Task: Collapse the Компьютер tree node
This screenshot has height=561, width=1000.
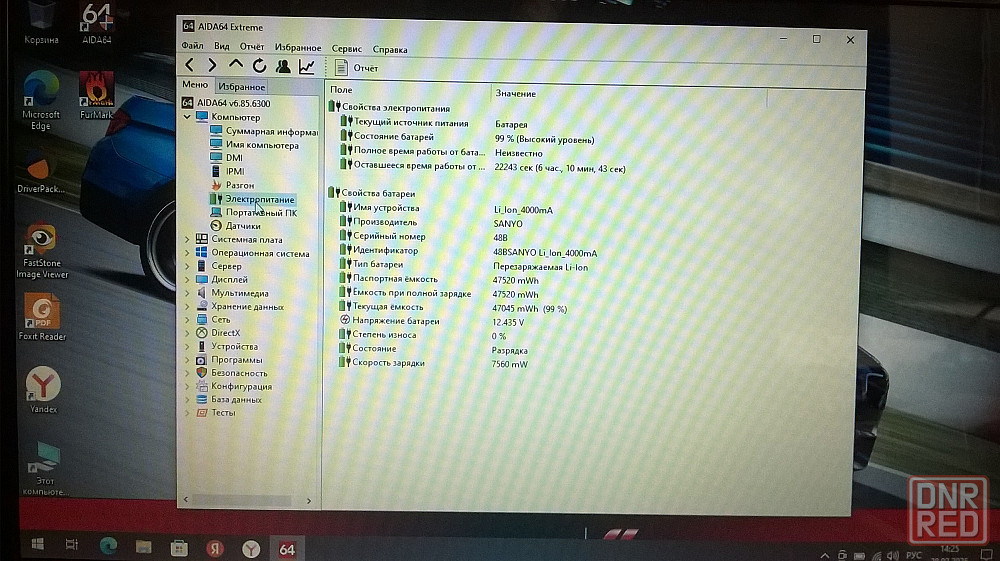Action: (187, 117)
